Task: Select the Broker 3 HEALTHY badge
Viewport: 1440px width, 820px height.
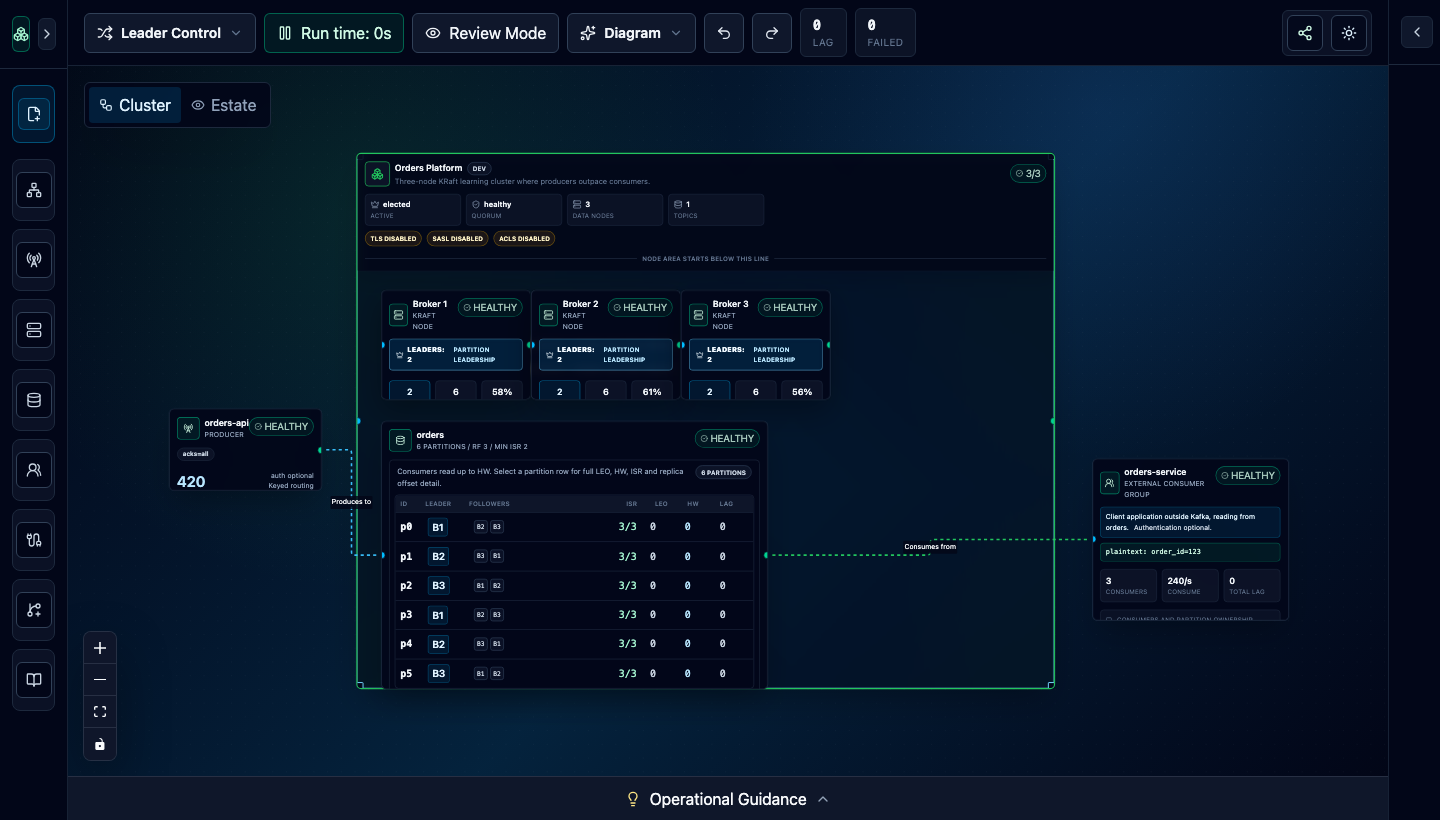Action: [790, 308]
